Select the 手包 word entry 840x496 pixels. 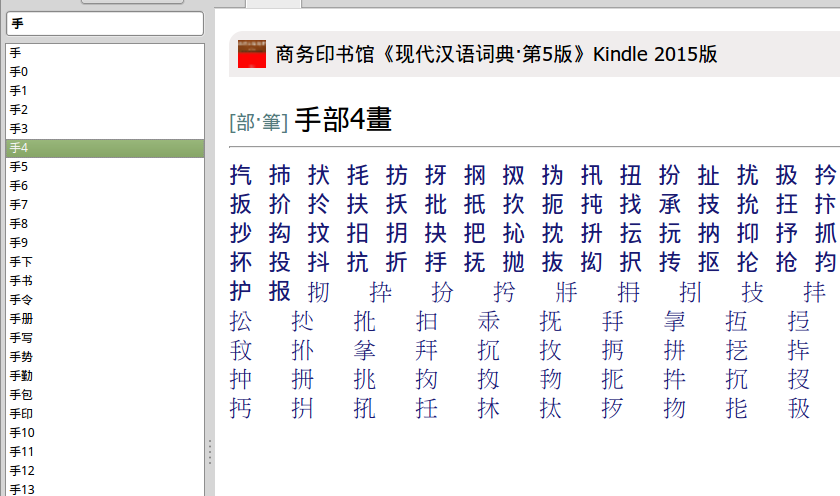[x=105, y=395]
